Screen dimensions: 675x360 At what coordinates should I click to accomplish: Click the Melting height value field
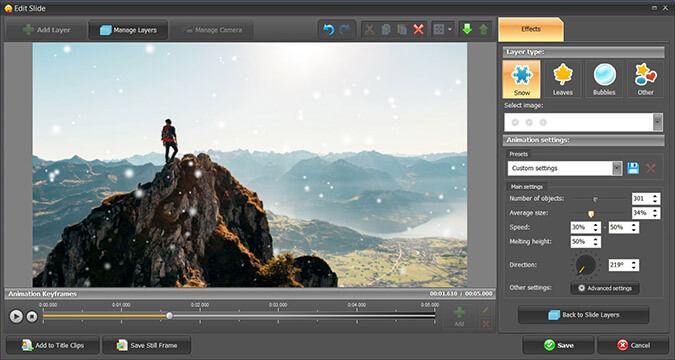tap(582, 242)
